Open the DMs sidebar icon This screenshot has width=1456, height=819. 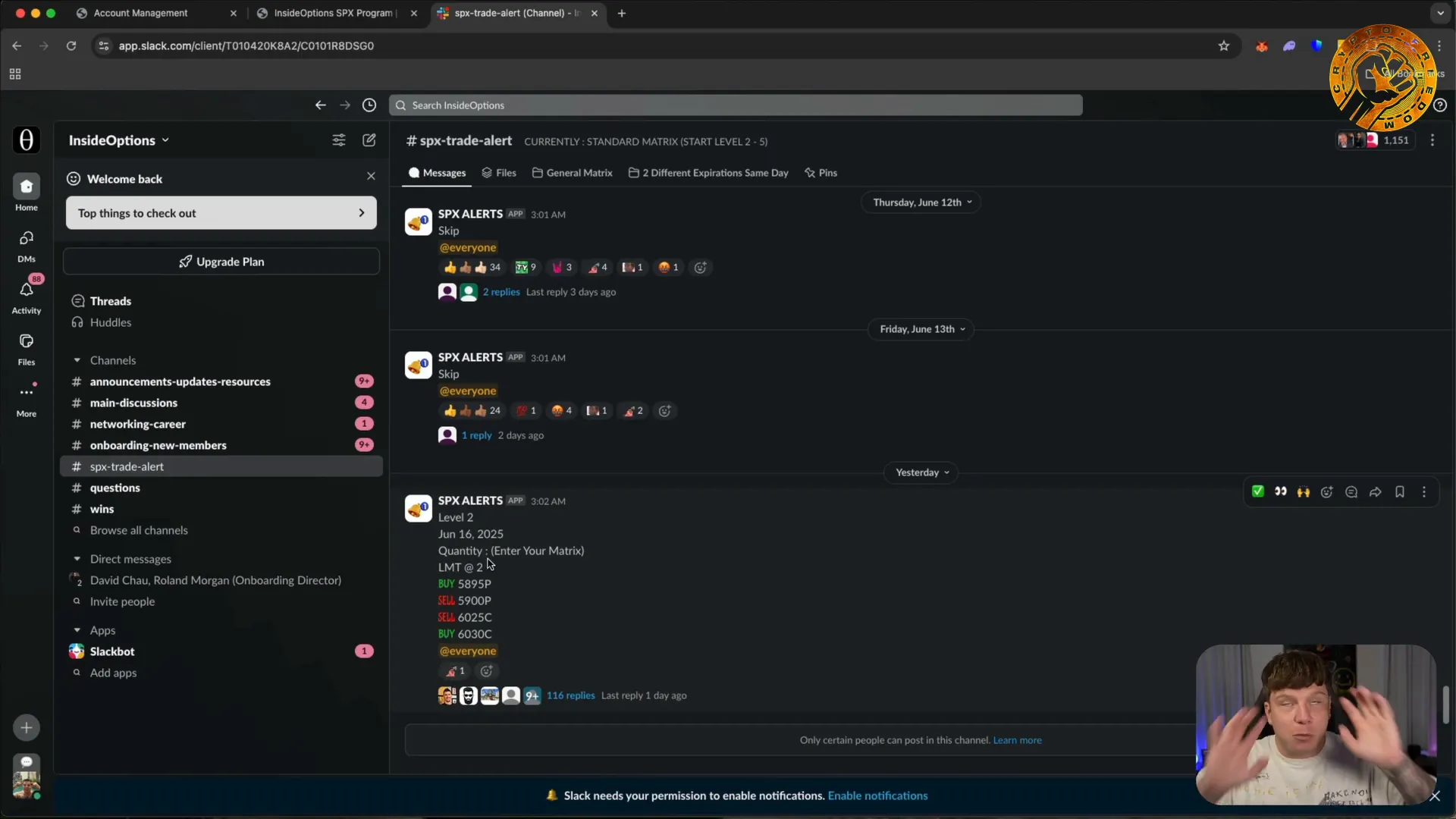coord(27,238)
